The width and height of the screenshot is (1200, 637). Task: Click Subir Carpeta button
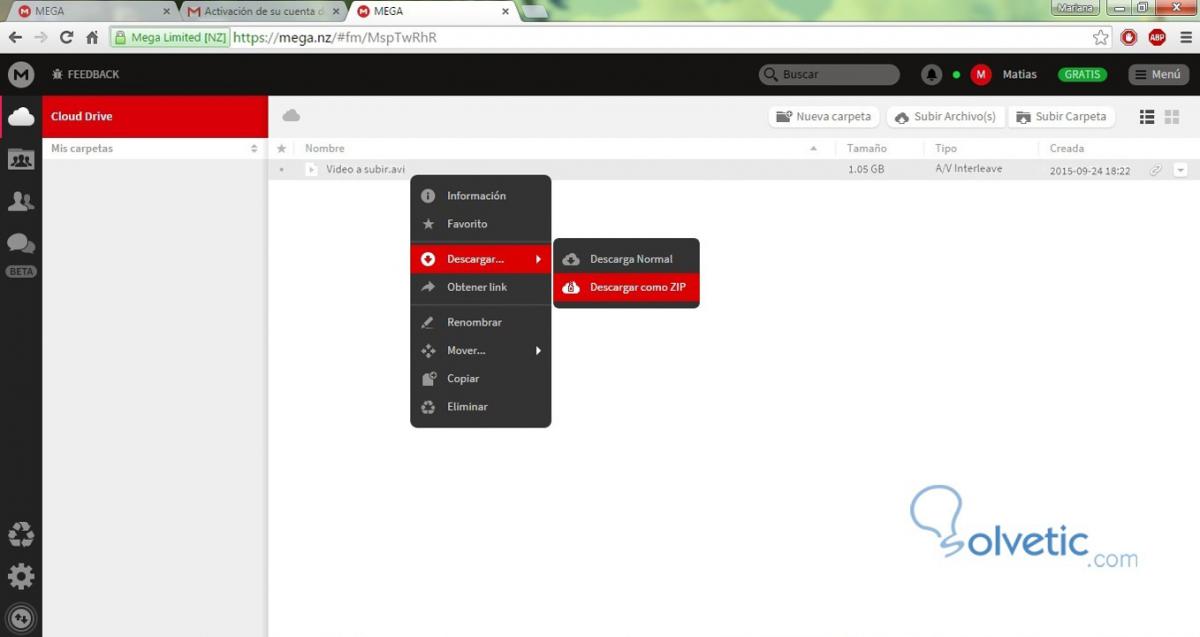point(1061,117)
